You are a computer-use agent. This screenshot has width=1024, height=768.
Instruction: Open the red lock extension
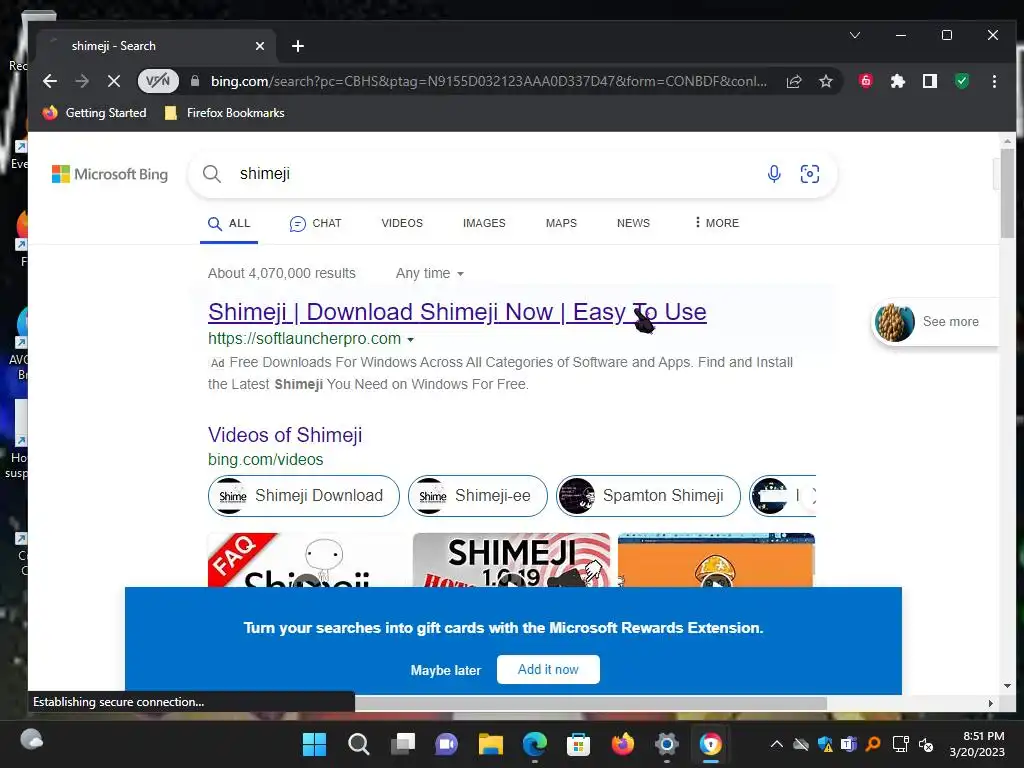pos(865,81)
